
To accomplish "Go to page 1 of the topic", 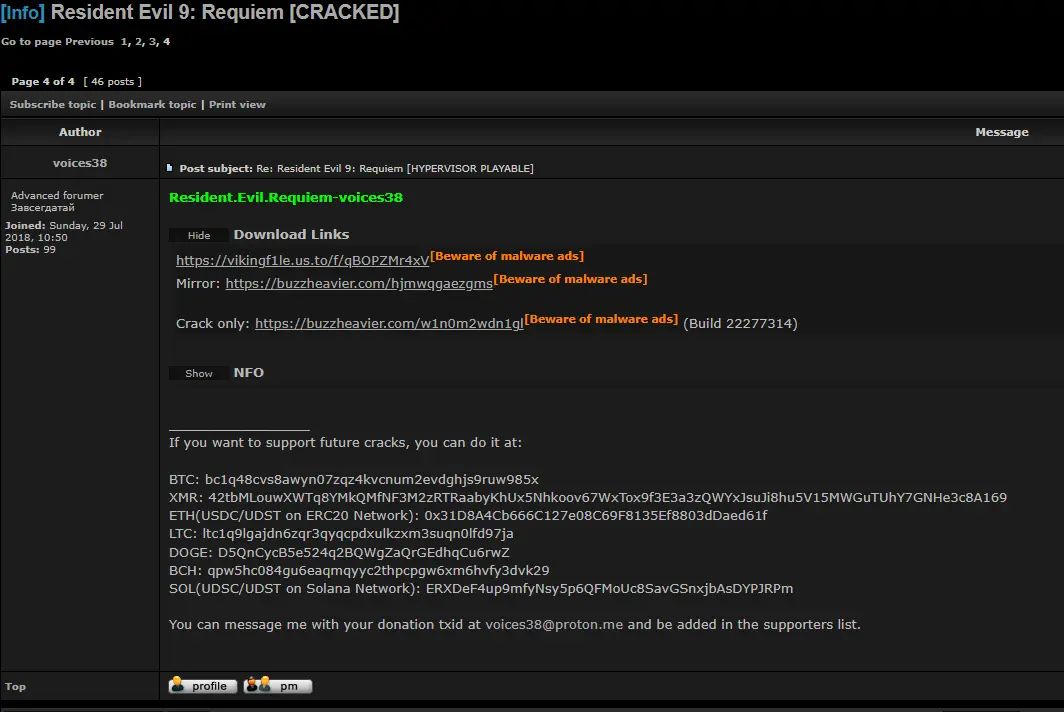I will [124, 41].
